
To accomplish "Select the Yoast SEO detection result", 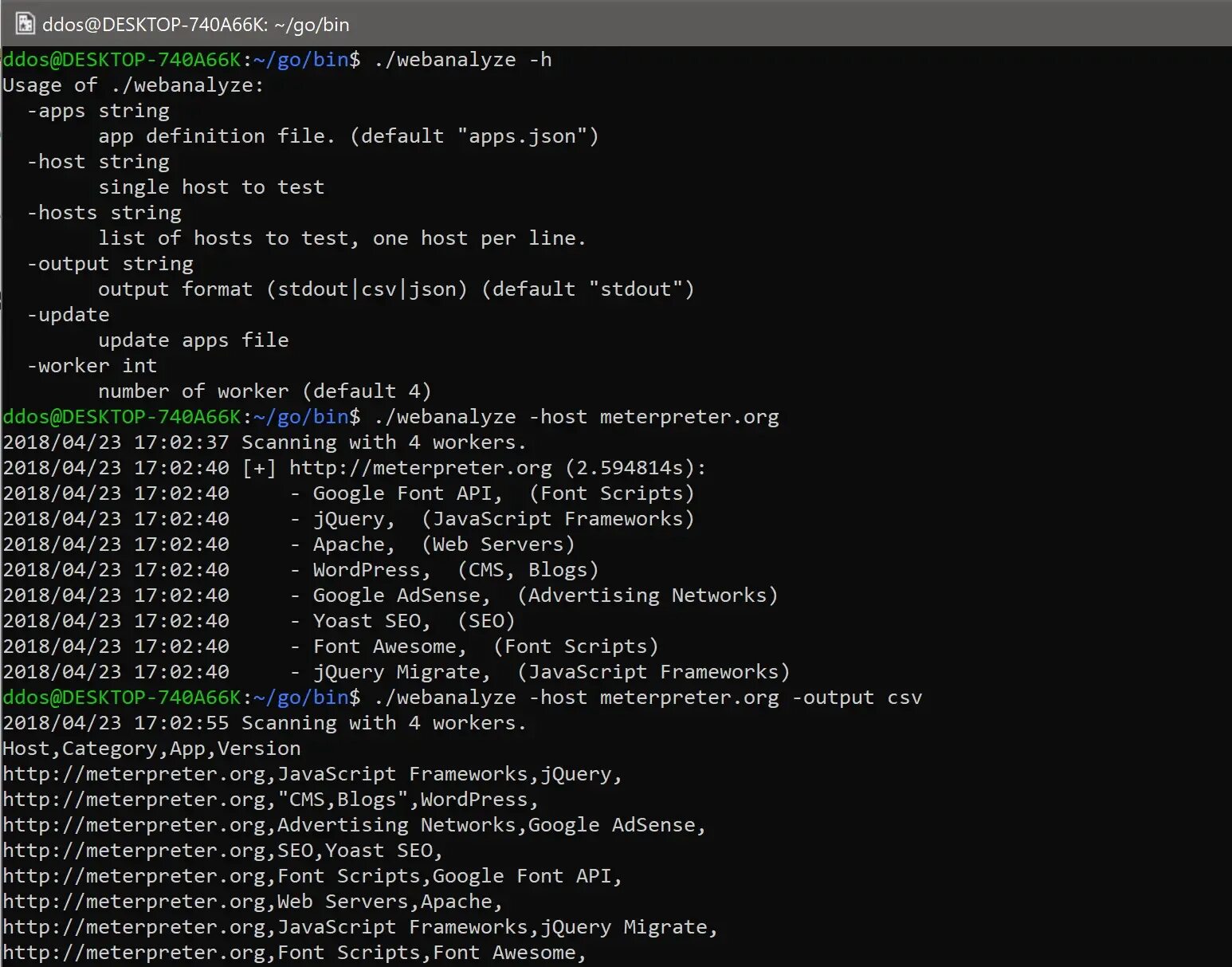I will [412, 620].
